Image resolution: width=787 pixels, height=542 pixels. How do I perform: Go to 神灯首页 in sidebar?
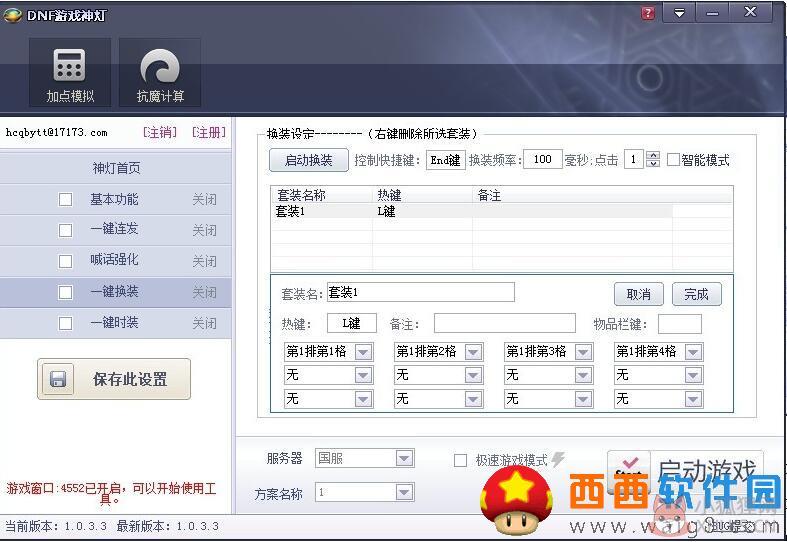coord(116,168)
